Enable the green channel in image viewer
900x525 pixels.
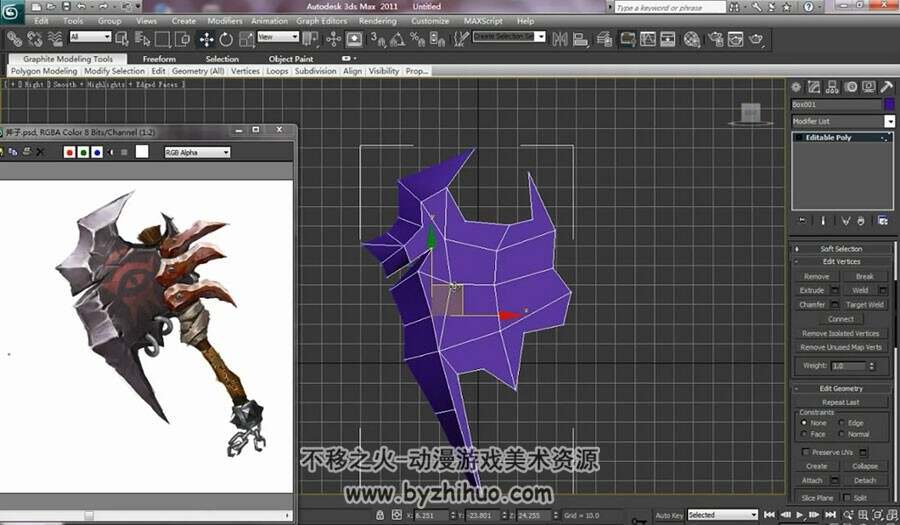[83, 152]
